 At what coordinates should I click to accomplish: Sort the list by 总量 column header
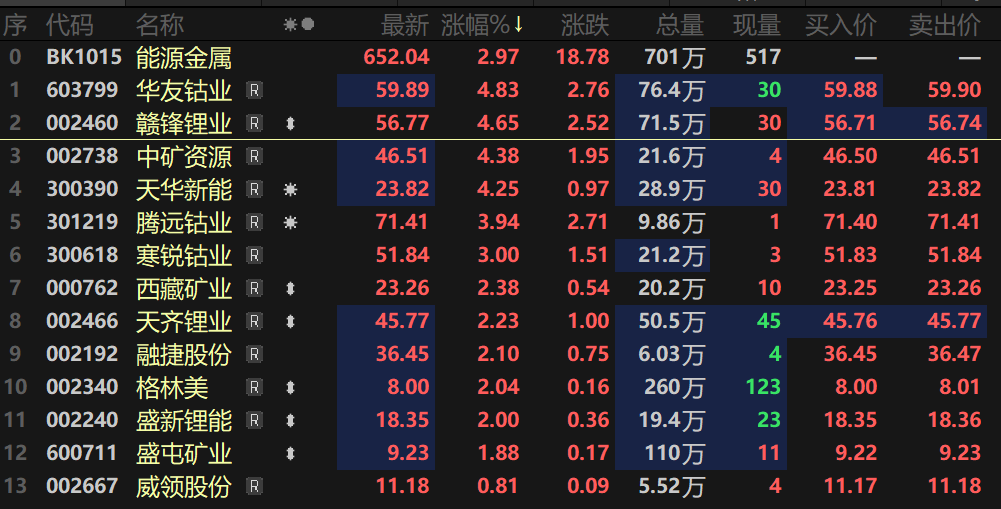click(680, 24)
